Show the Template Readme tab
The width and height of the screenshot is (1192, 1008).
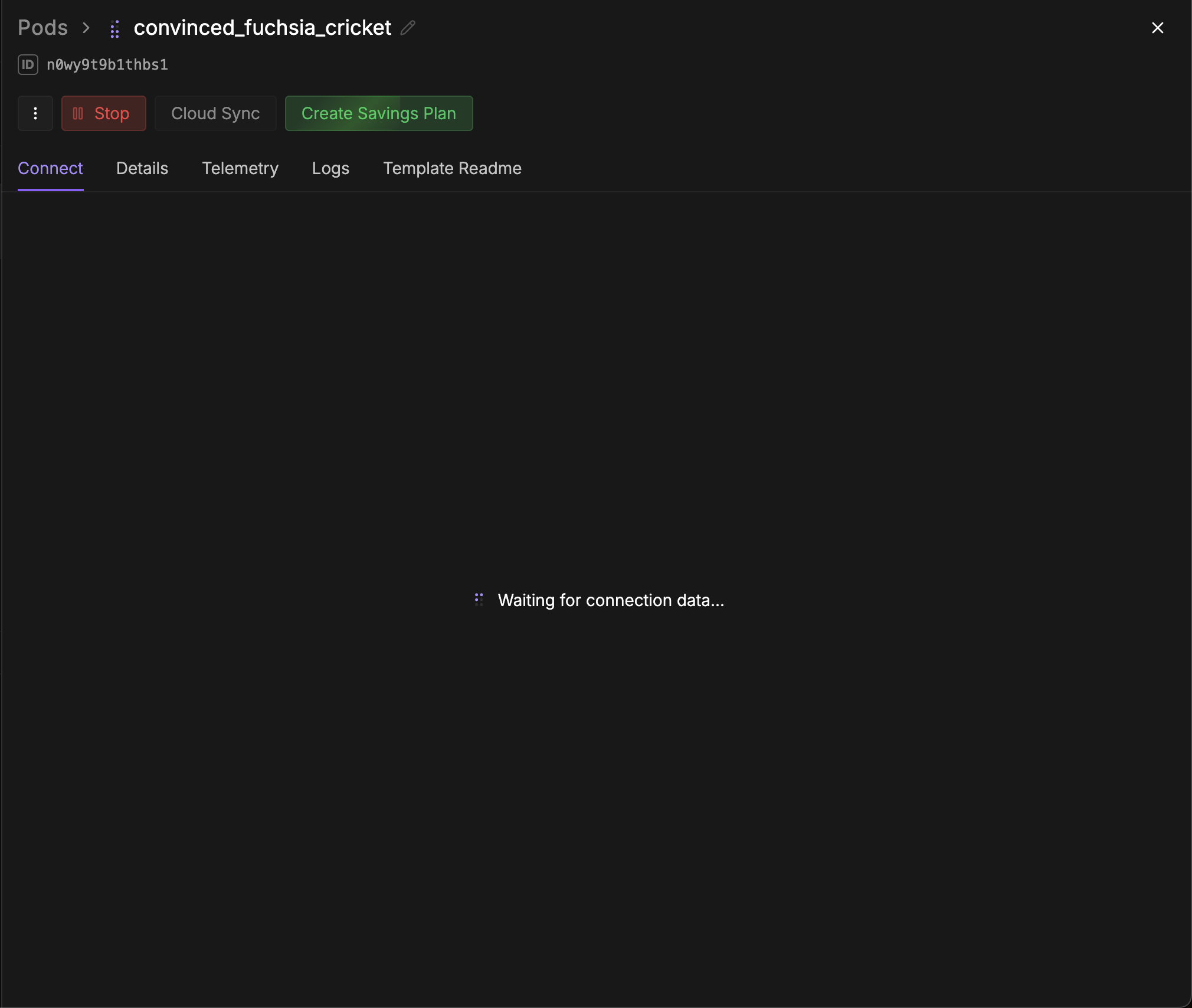point(452,168)
